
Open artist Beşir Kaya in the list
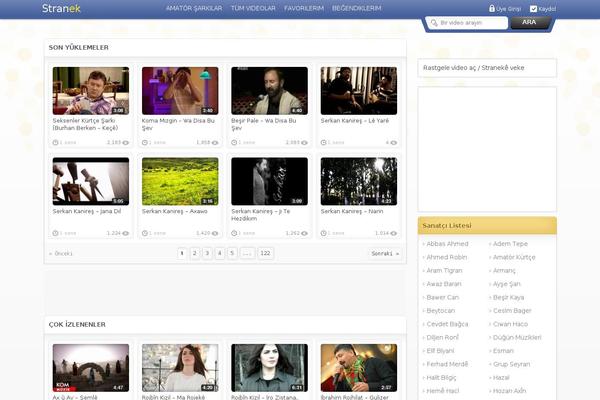point(509,297)
